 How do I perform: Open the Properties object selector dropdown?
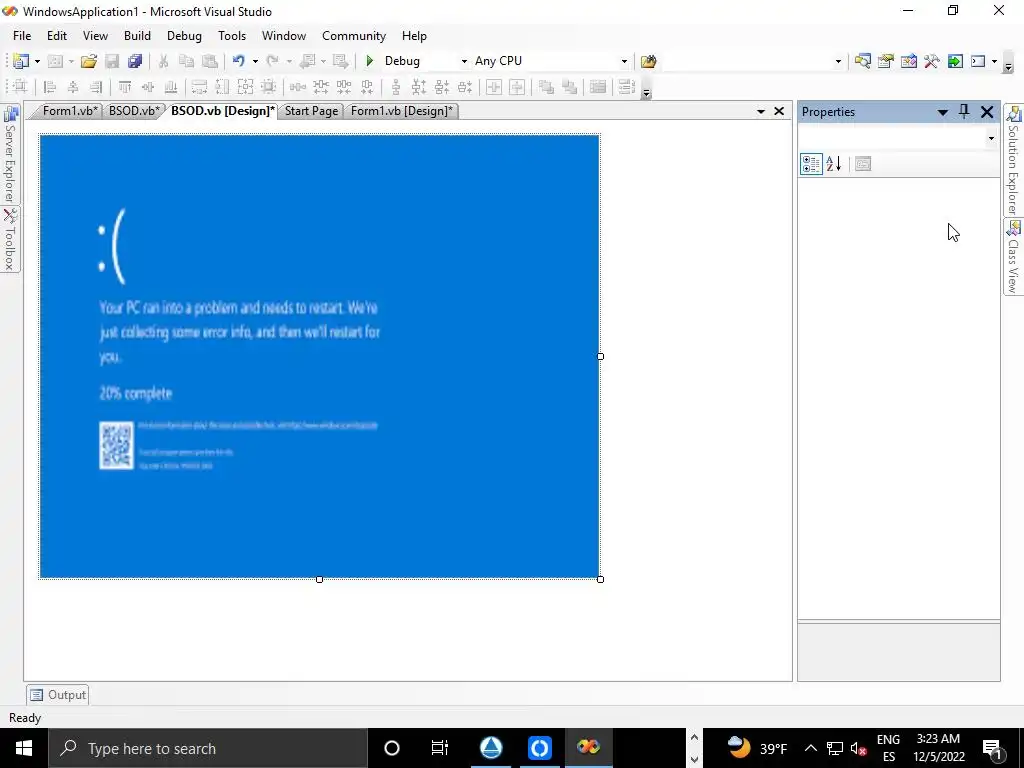click(991, 138)
